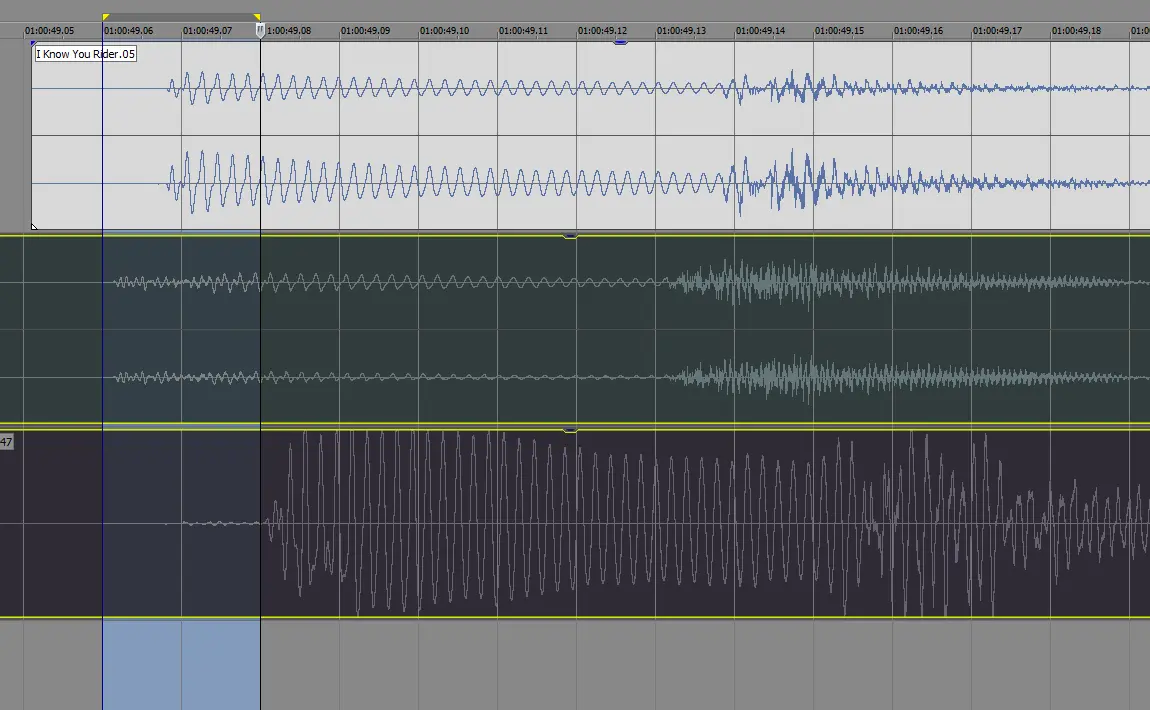Click the volume handle on bottom dark clip
Screen dimensions: 1150x710
coord(570,430)
